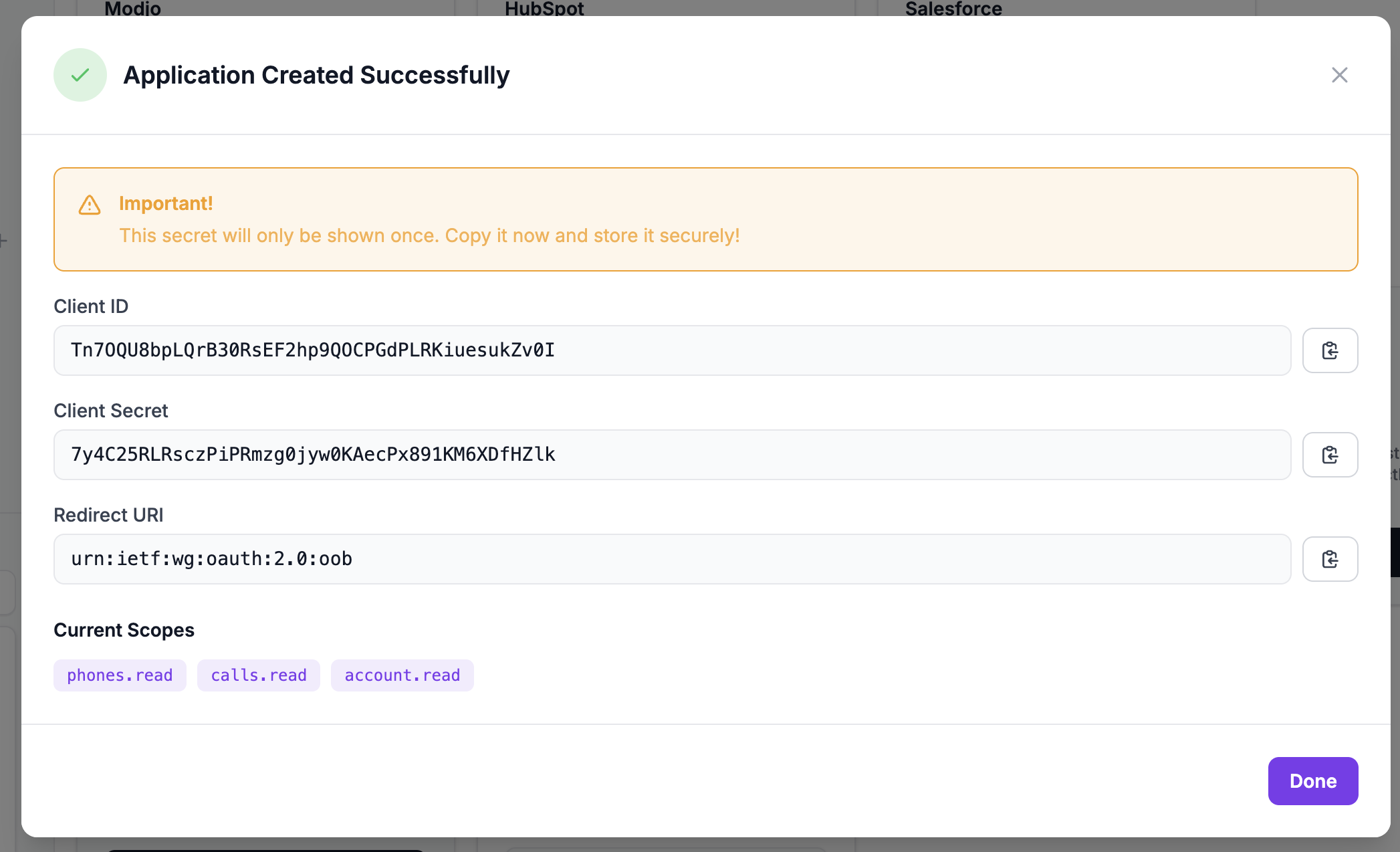Click the Important warning banner
The height and width of the screenshot is (852, 1400).
point(705,219)
